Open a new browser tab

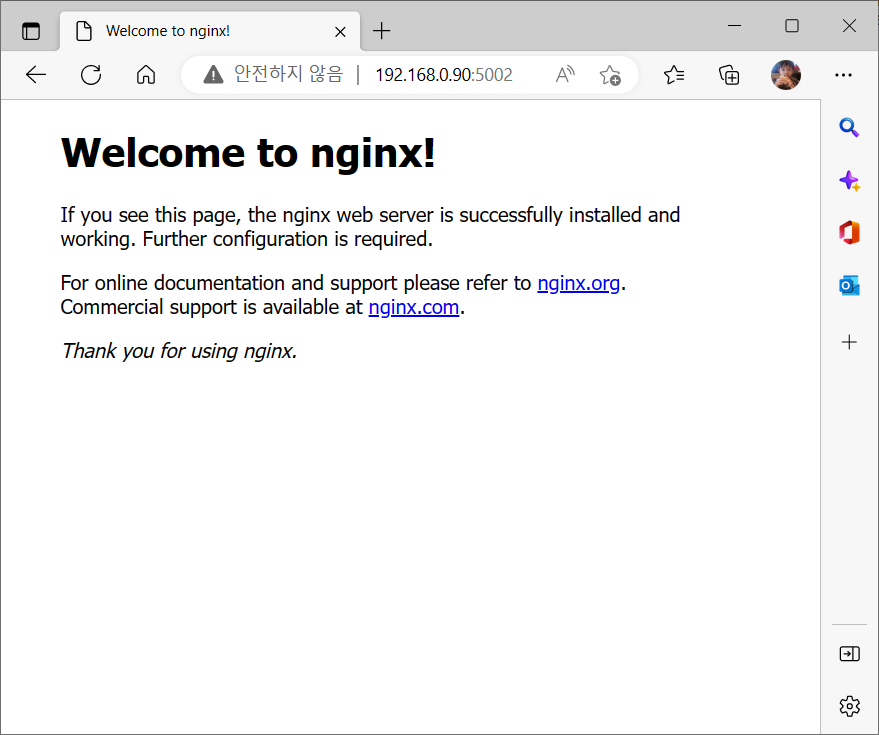pyautogui.click(x=381, y=30)
